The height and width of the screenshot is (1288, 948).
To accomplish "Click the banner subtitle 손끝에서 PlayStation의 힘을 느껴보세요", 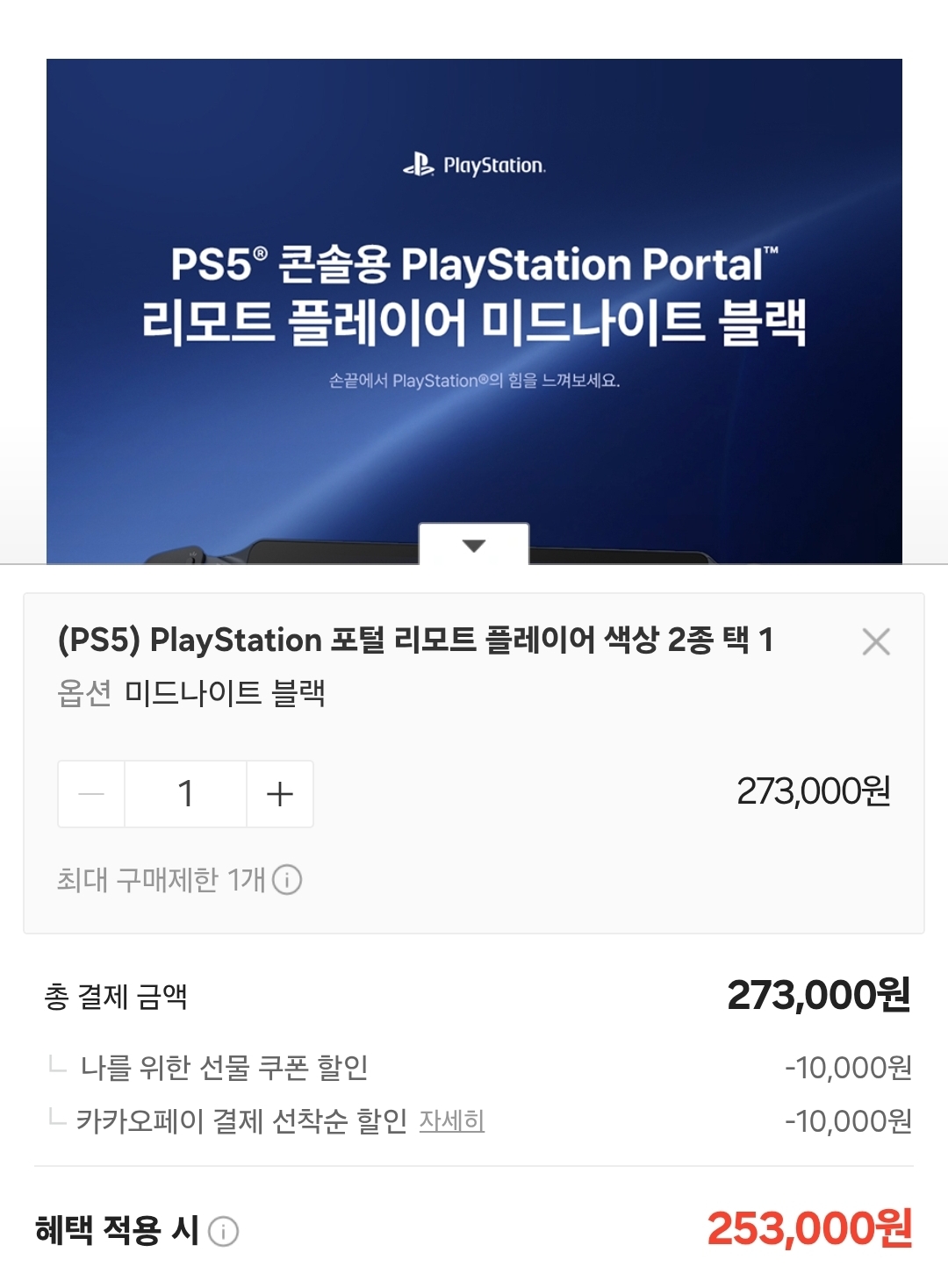I will (x=474, y=381).
